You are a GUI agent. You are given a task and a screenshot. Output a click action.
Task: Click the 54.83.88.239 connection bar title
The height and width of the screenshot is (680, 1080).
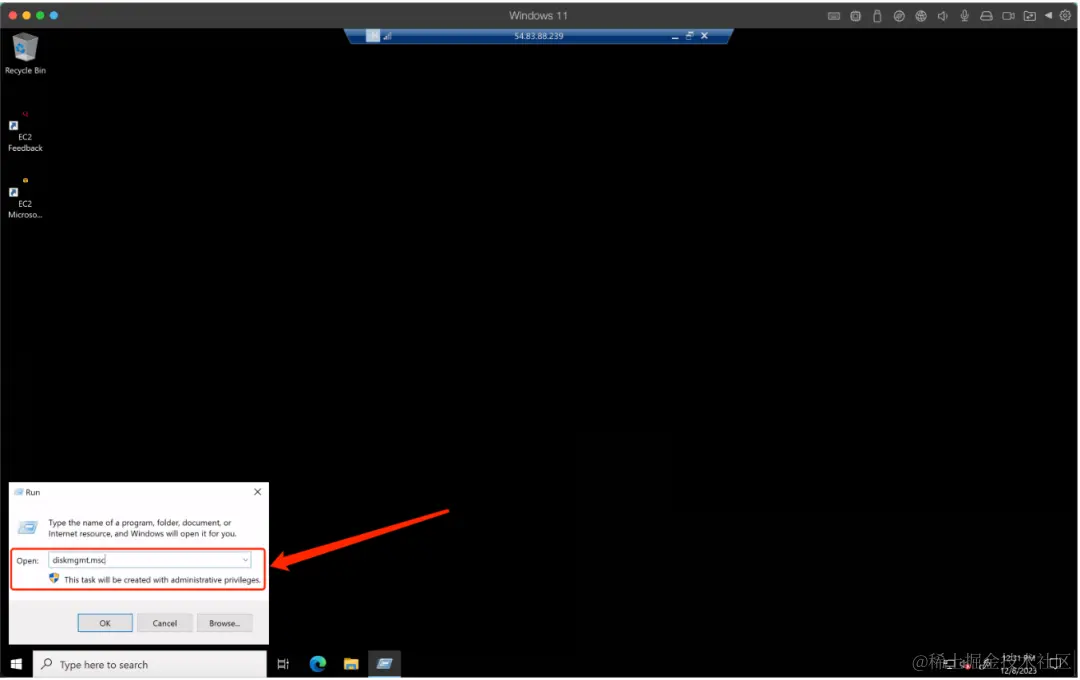[x=539, y=36]
